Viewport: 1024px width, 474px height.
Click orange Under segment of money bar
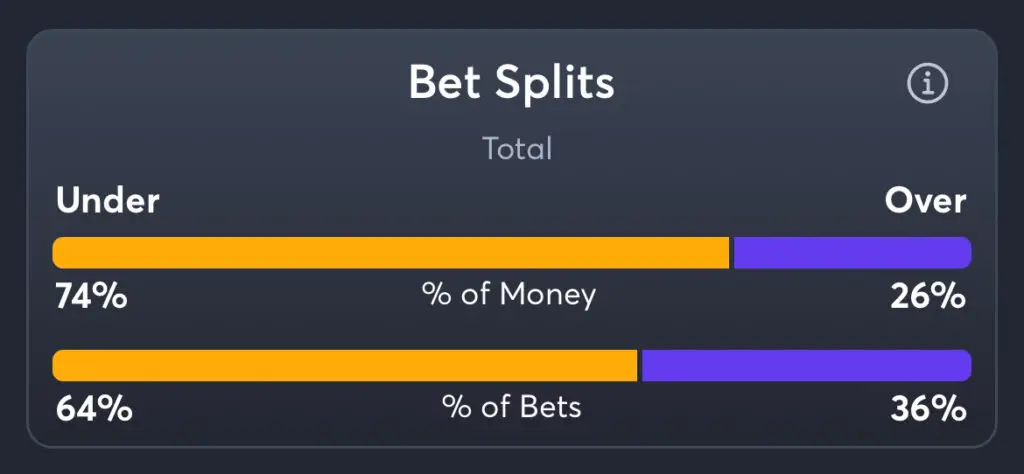[x=391, y=253]
